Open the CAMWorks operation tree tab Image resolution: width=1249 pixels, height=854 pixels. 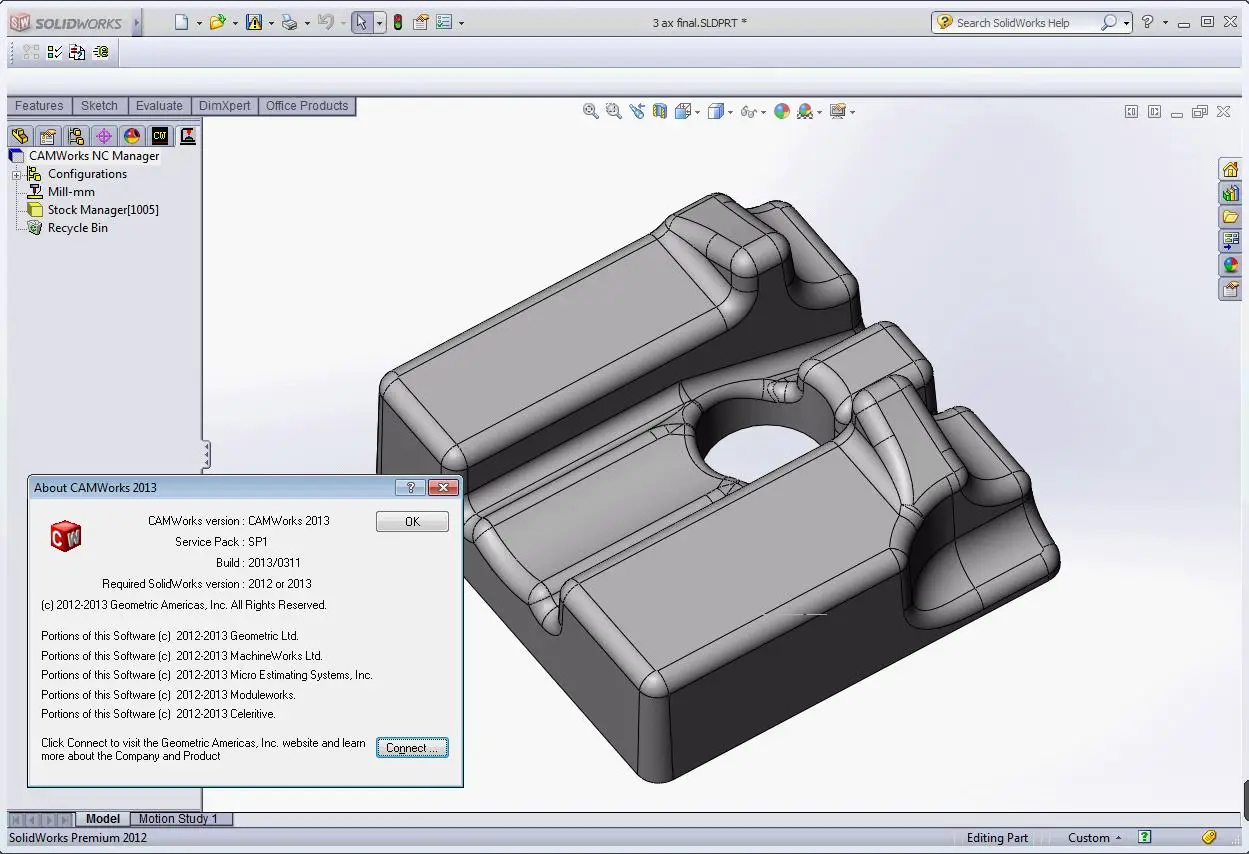(188, 136)
